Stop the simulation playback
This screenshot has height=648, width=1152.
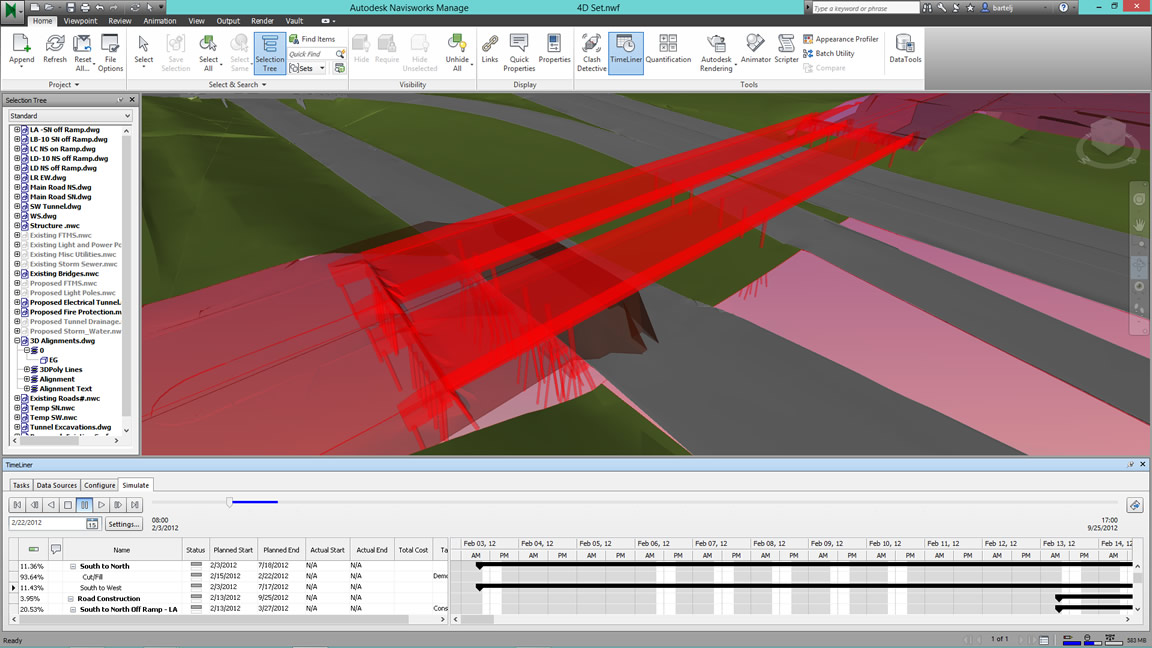point(68,505)
